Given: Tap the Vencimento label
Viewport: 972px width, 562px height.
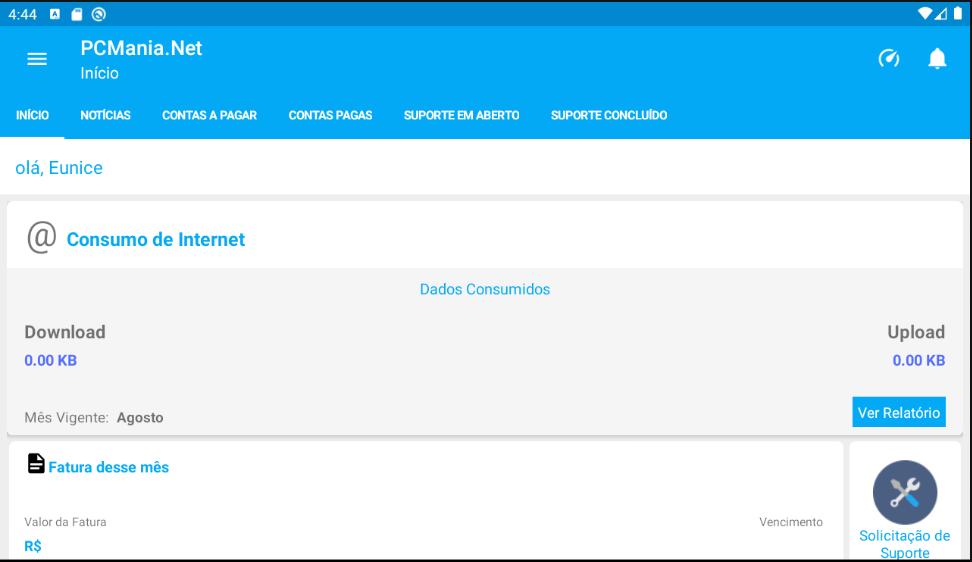Looking at the screenshot, I should click(791, 522).
